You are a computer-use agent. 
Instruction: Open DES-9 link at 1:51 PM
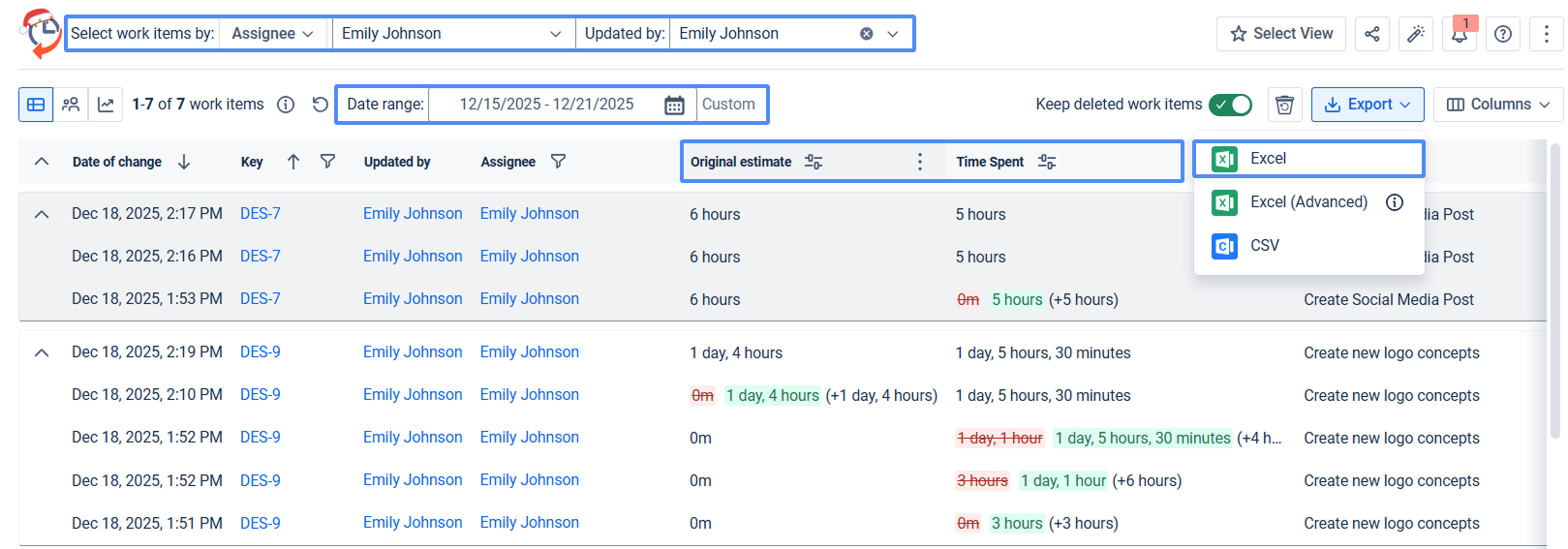pos(261,523)
